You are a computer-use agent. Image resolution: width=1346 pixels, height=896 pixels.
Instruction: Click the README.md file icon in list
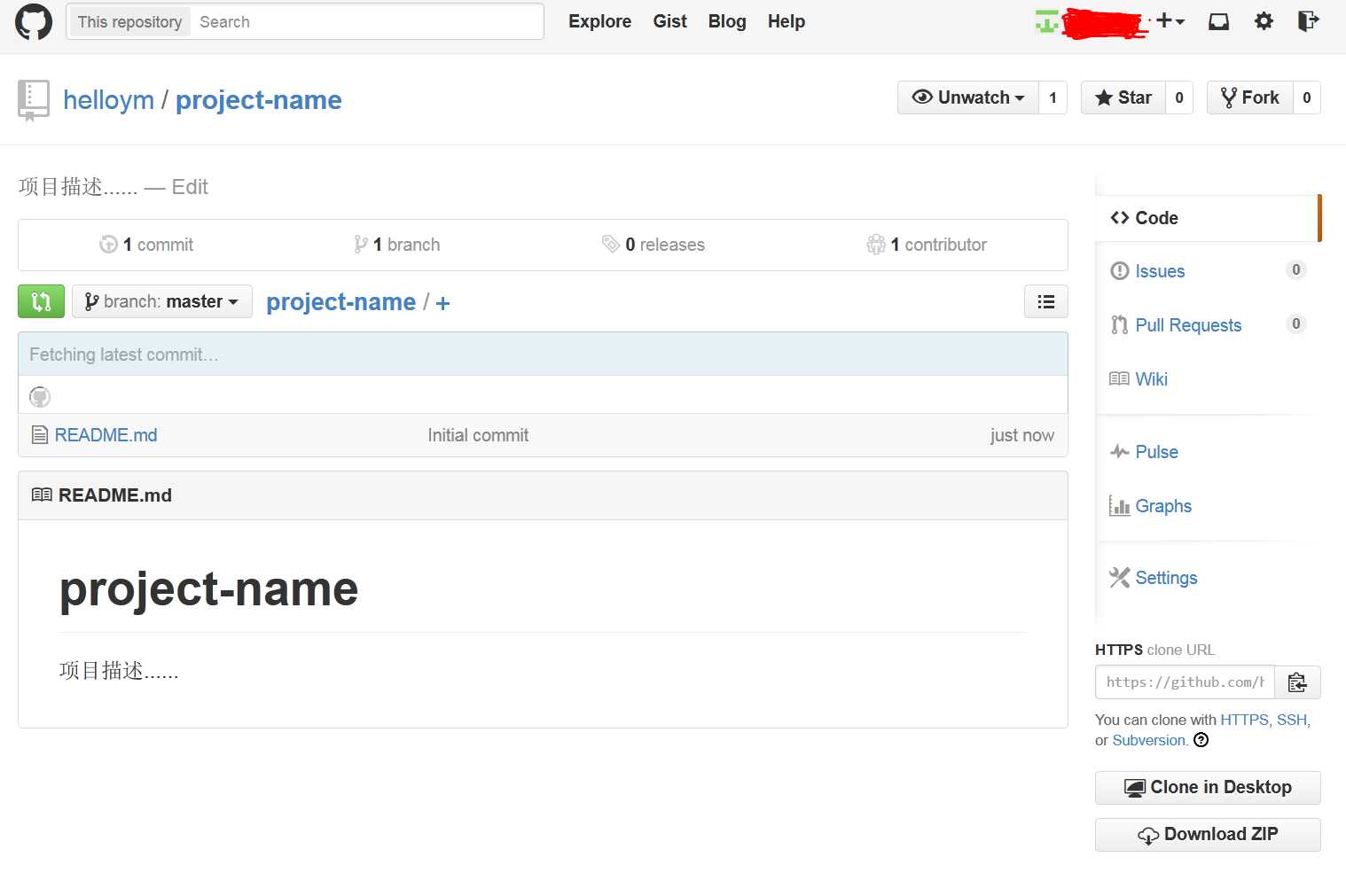tap(40, 435)
